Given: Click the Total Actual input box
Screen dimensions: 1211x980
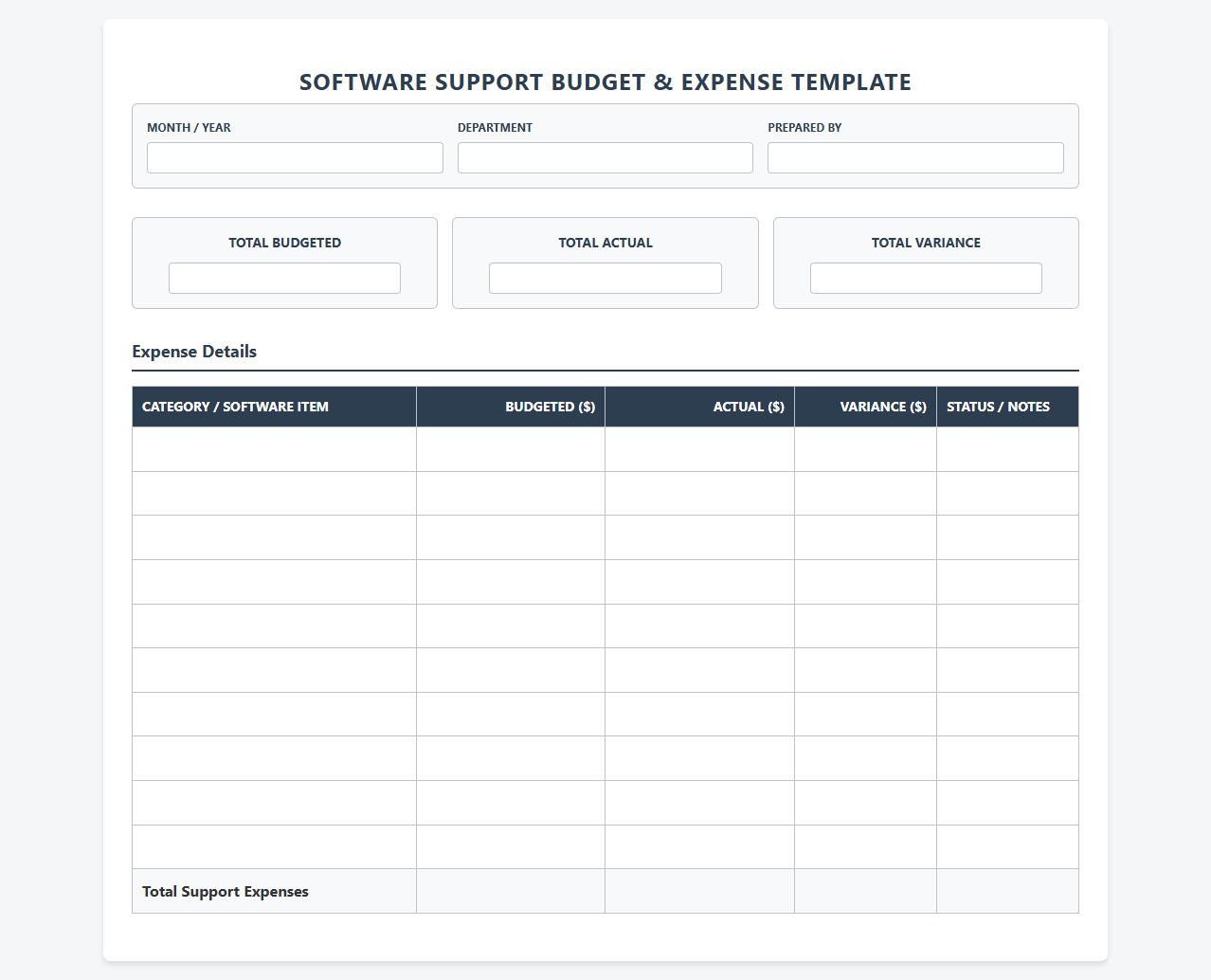Looking at the screenshot, I should click(605, 278).
